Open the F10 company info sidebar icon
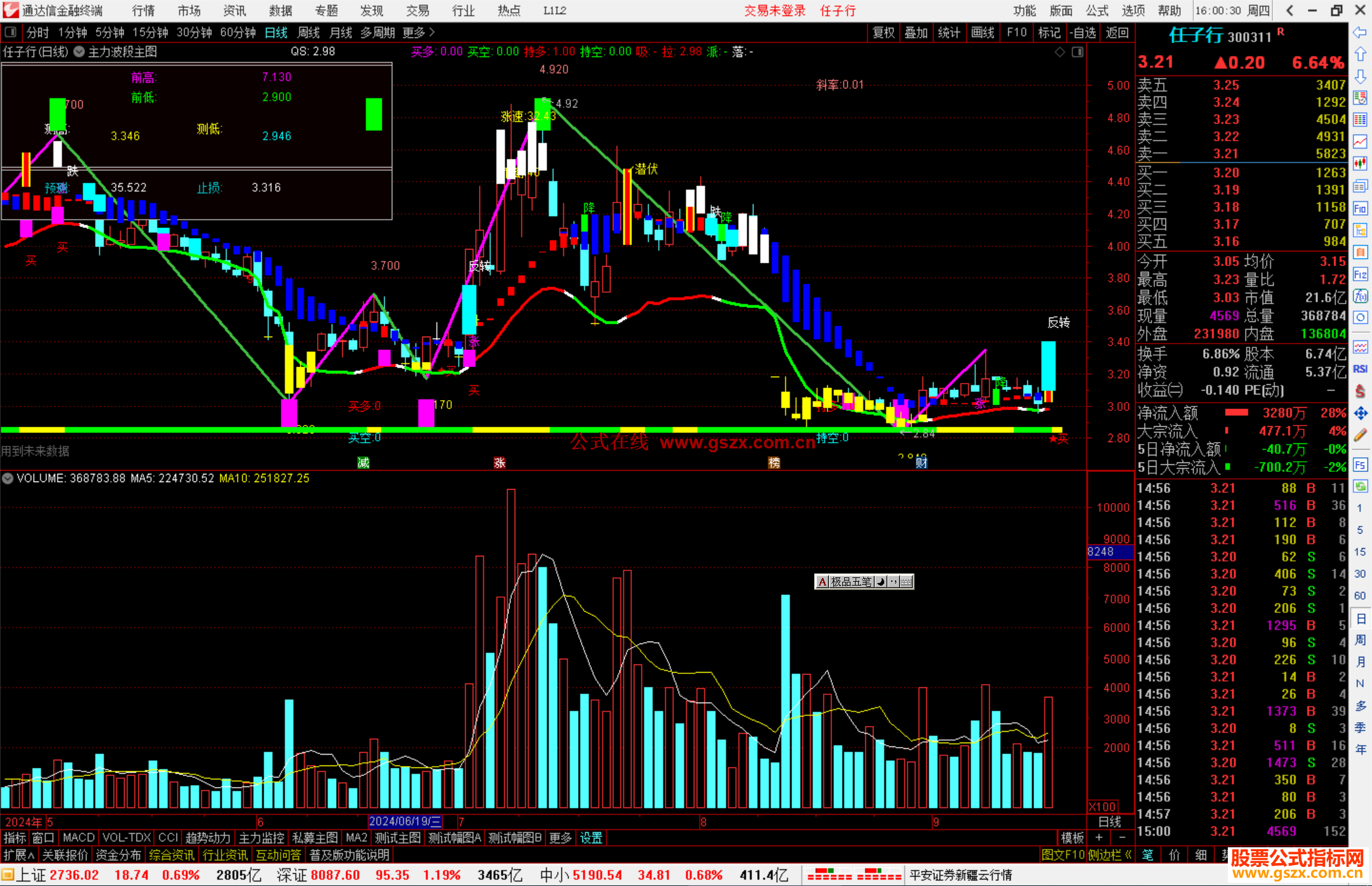 pos(1360,208)
